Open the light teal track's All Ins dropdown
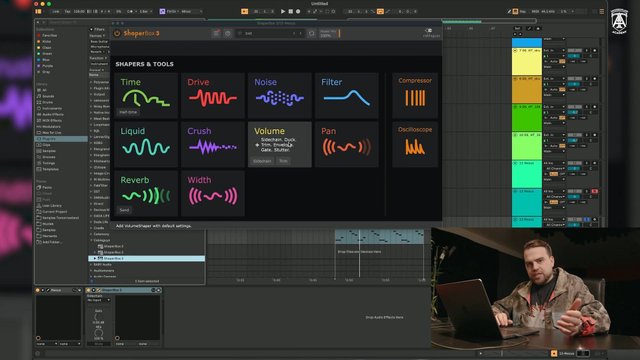This screenshot has width=640, height=360. (x=554, y=163)
